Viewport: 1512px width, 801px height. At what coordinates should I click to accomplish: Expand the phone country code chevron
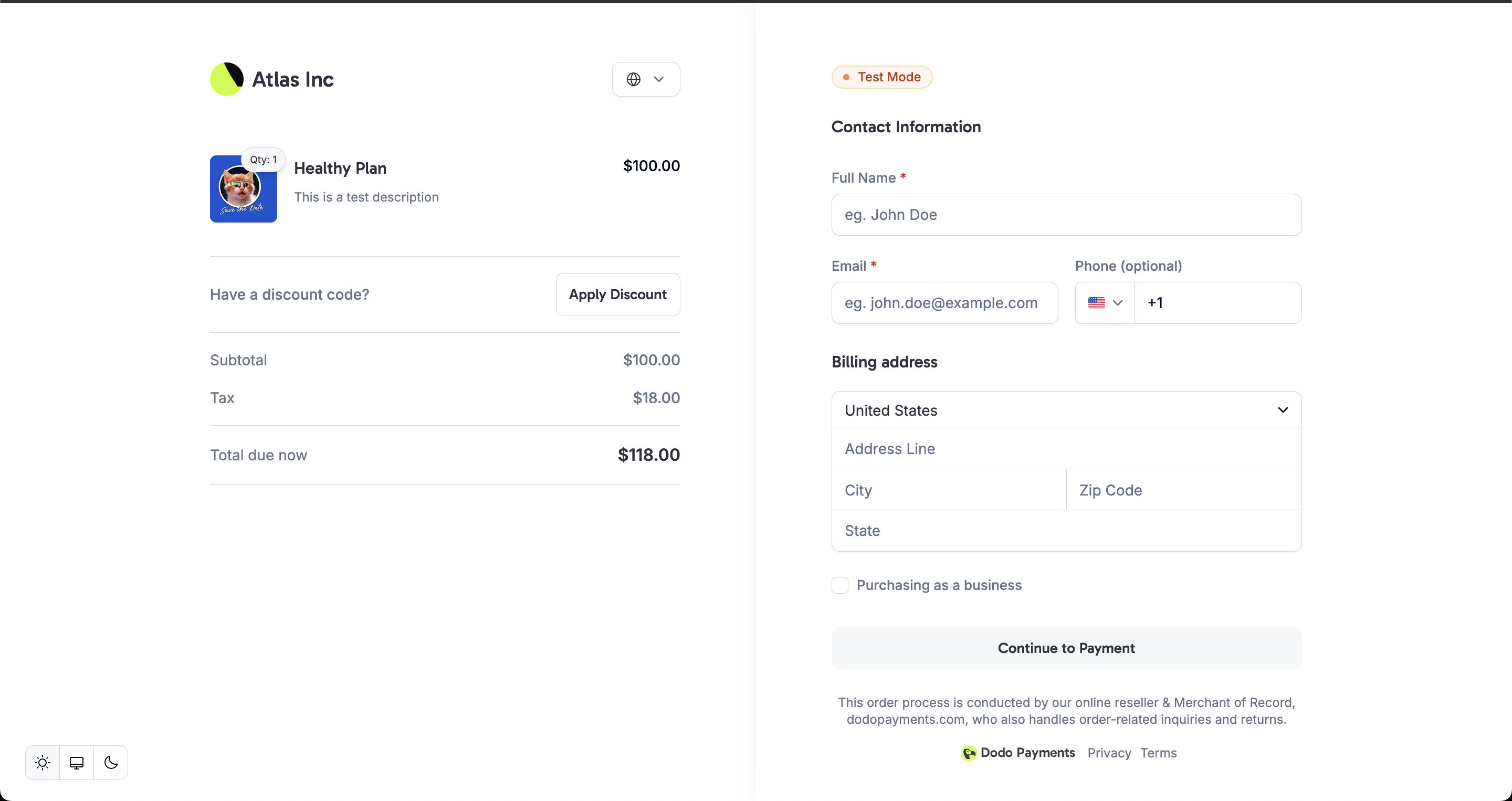coord(1118,303)
